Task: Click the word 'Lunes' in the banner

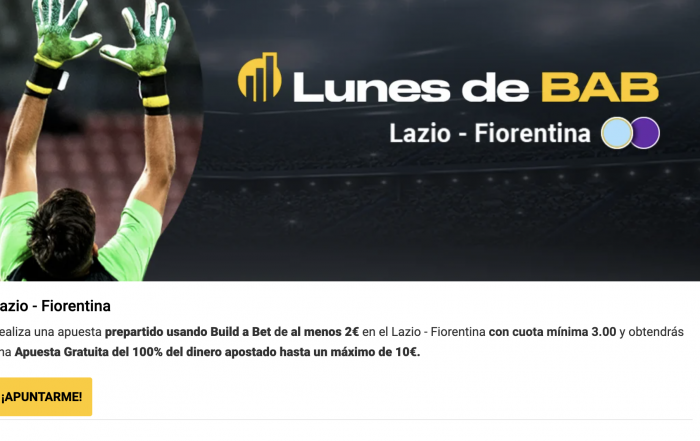Action: 371,87
